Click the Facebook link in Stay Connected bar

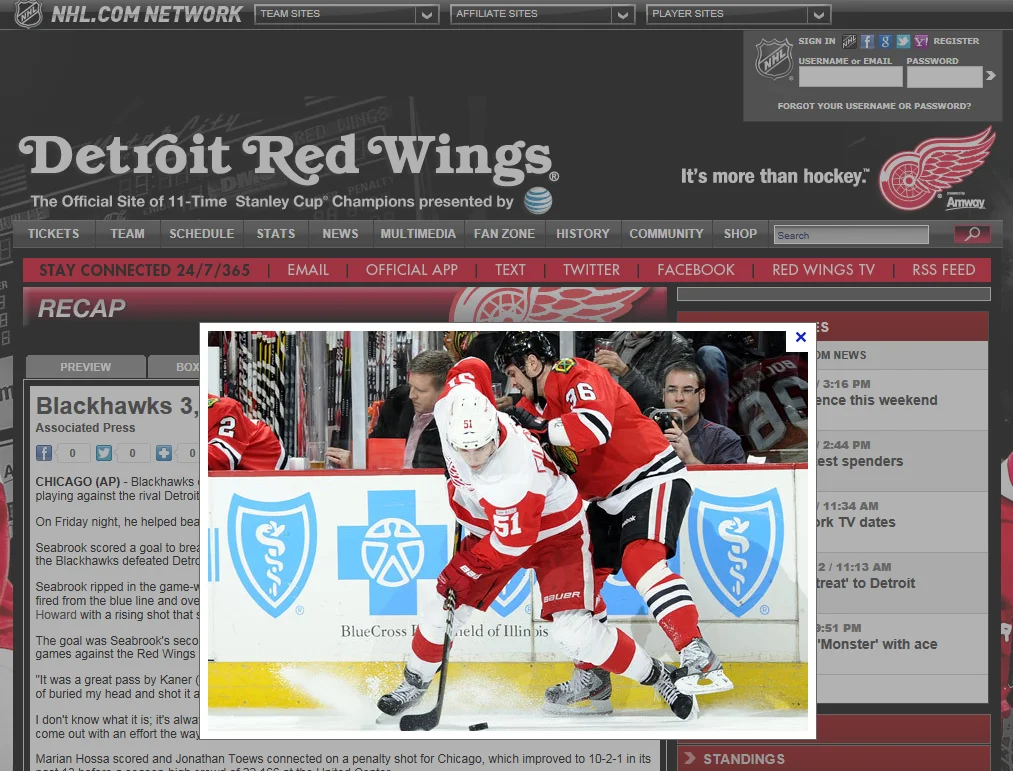[696, 269]
